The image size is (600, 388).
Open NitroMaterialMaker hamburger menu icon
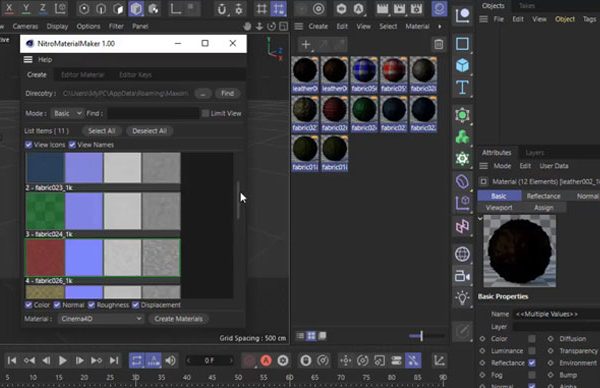tap(28, 60)
